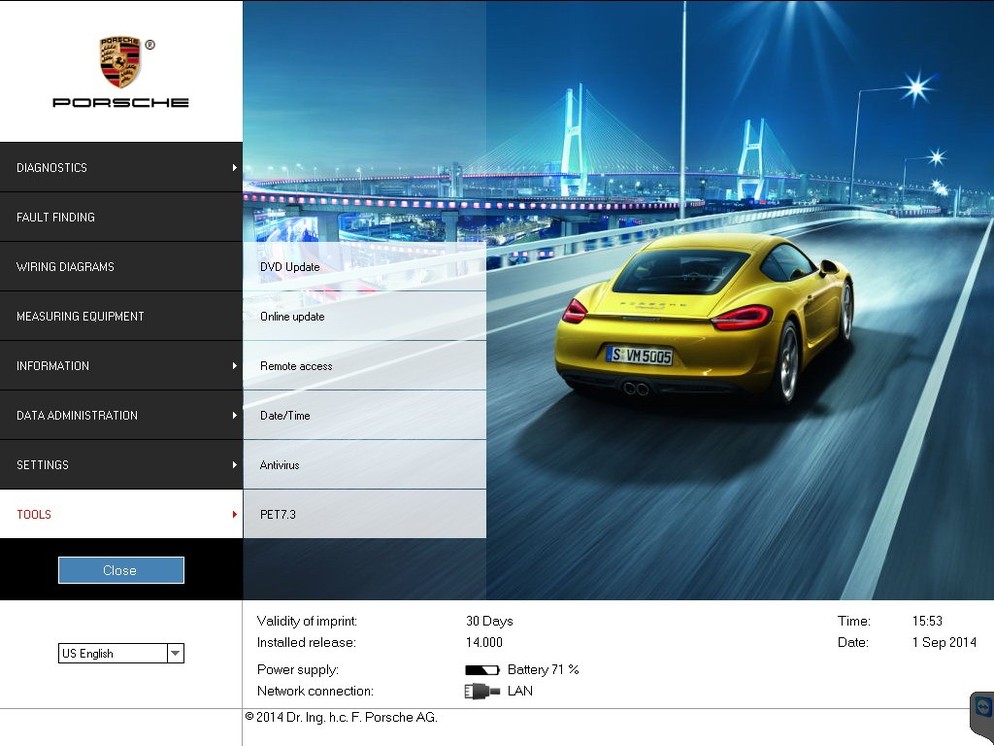Open the US English language dropdown
994x746 pixels.
tap(121, 653)
